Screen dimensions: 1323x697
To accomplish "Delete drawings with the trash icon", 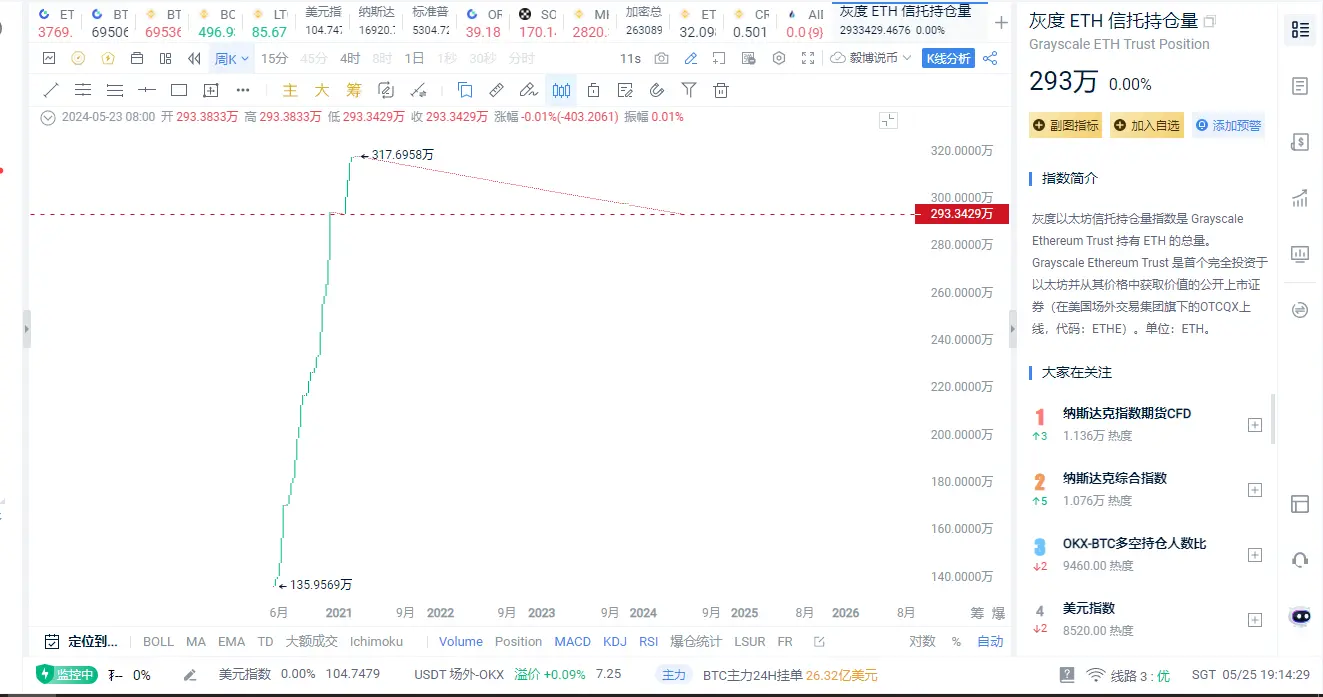I will 721,90.
